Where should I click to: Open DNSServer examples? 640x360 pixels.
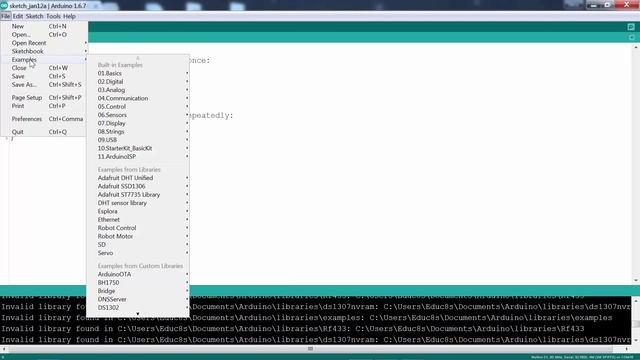click(138, 300)
